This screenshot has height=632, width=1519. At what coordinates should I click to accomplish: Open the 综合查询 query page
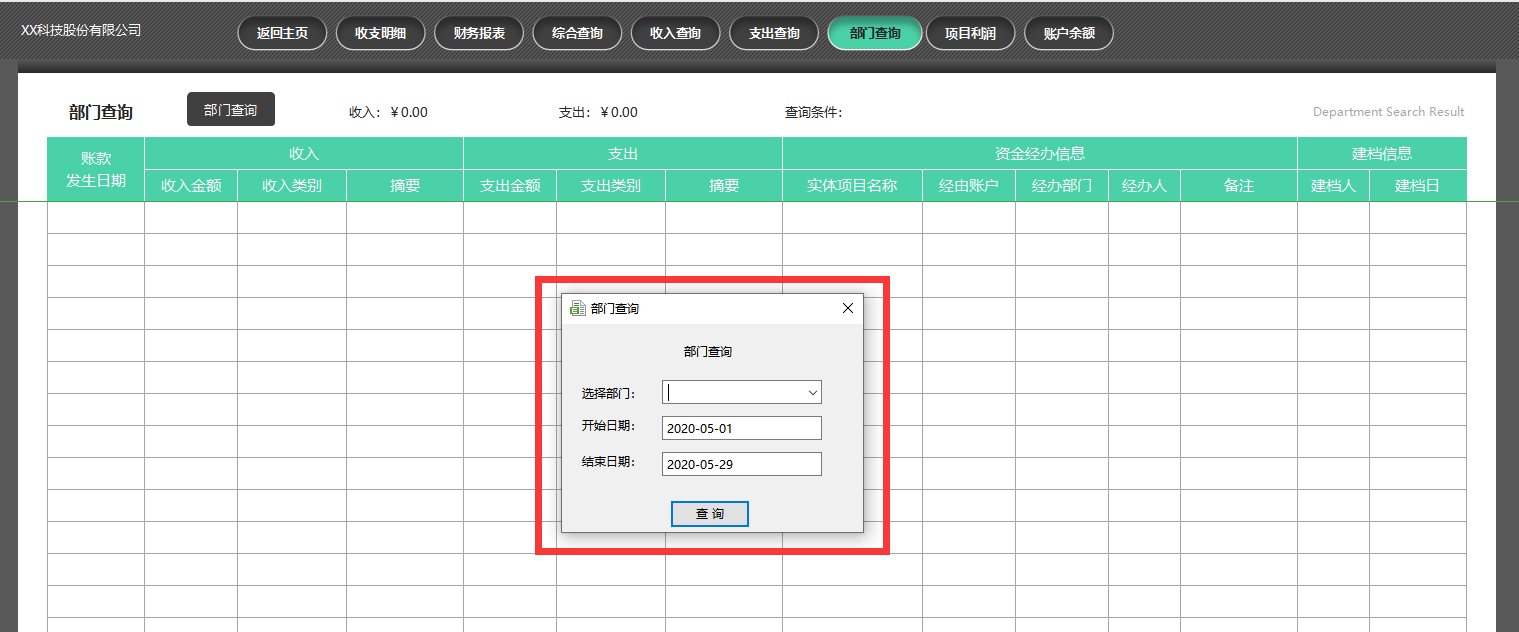[577, 32]
